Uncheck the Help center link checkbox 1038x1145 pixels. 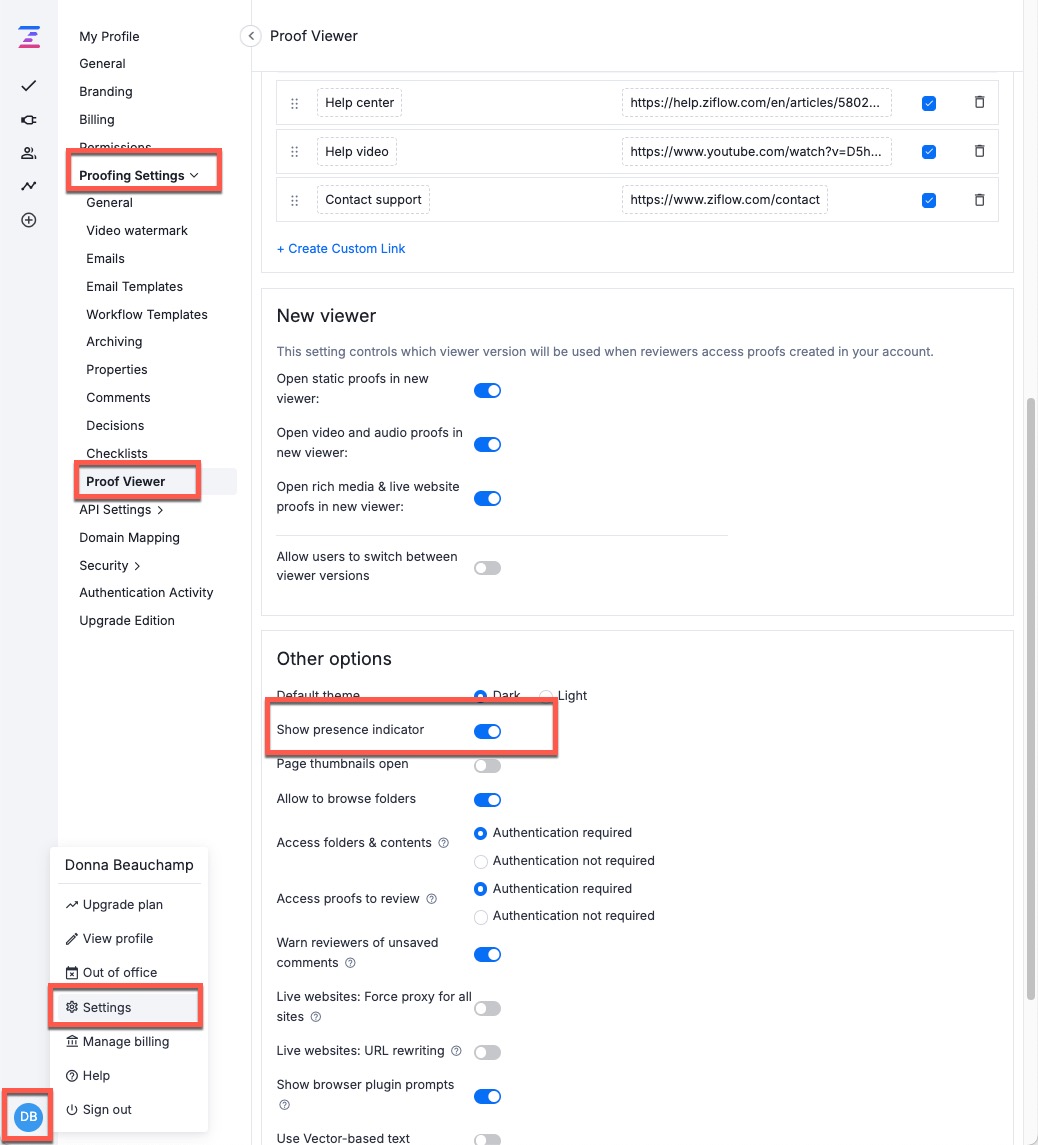point(929,103)
